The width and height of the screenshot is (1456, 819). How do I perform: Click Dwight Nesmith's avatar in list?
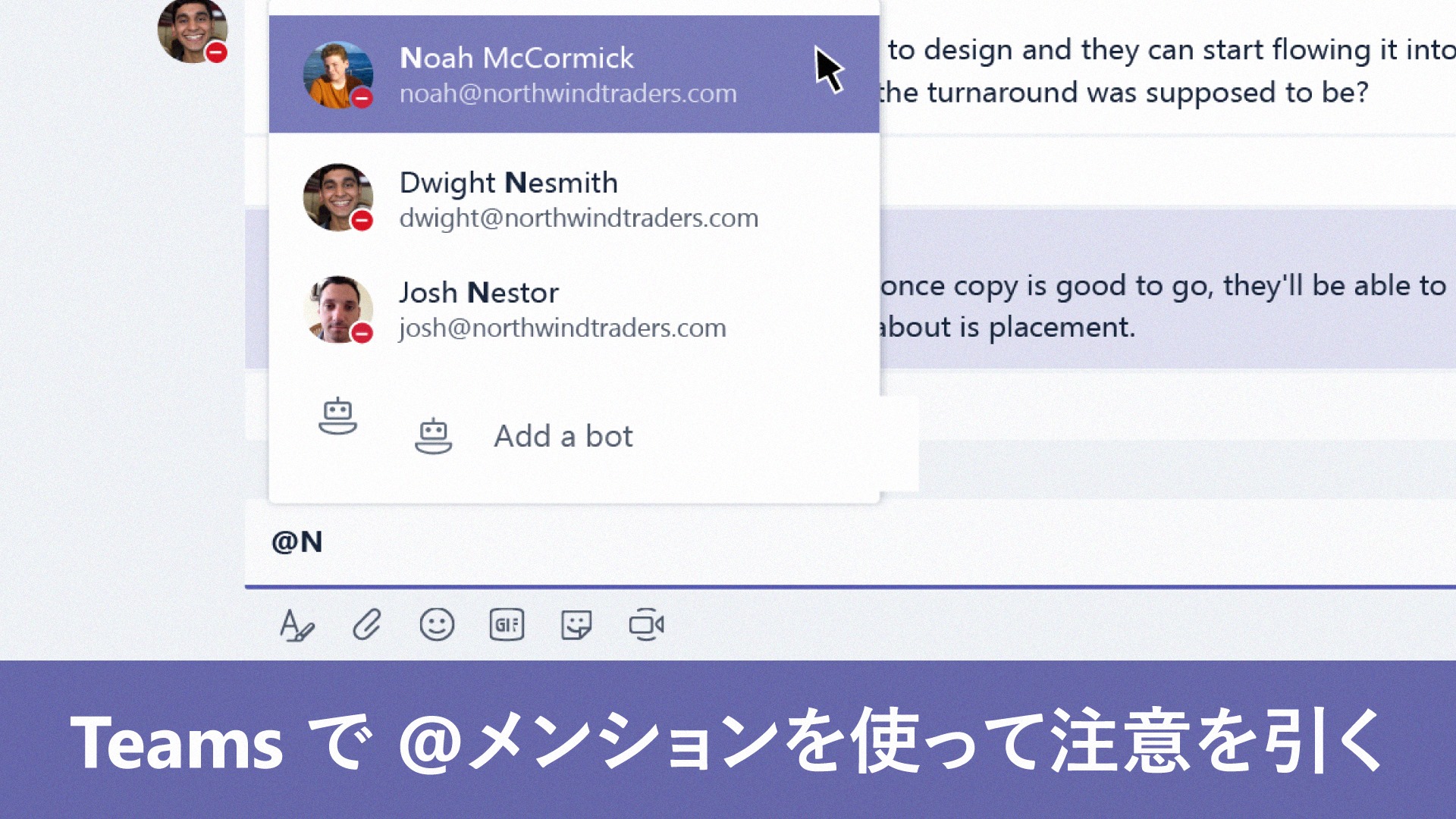coord(338,198)
